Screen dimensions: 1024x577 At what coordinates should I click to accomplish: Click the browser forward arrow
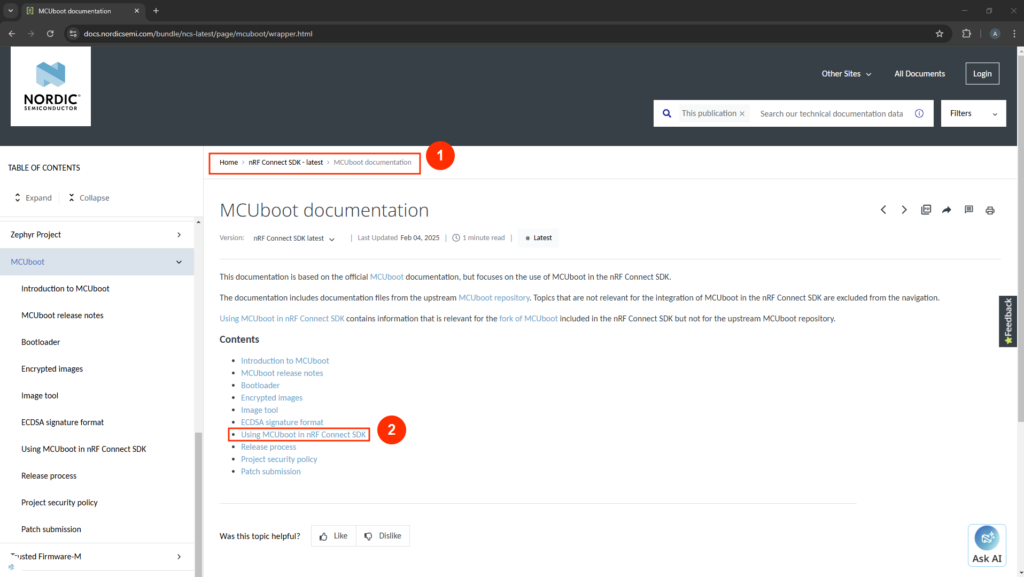[x=31, y=33]
